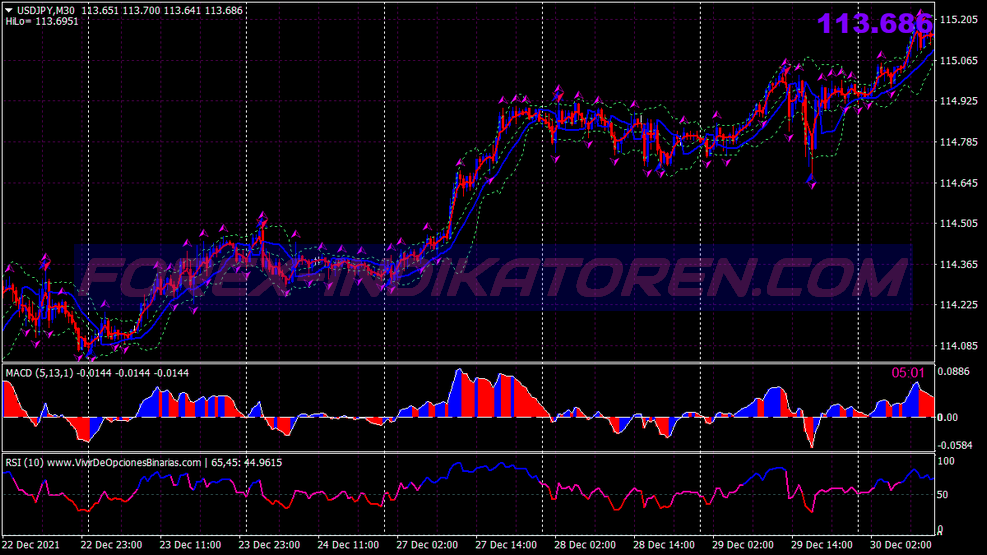Click the OHLC values 113.651 113.700 113.641 113.686

pyautogui.click(x=162, y=10)
